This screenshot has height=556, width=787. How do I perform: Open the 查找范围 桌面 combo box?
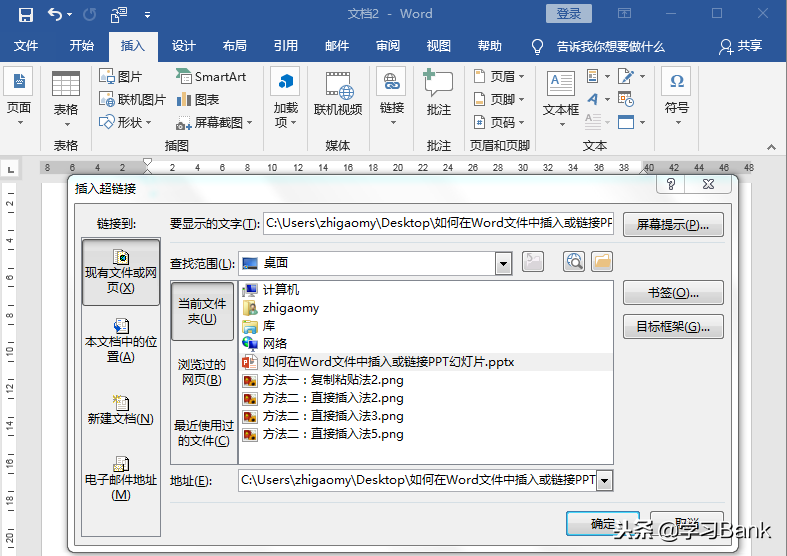point(375,263)
